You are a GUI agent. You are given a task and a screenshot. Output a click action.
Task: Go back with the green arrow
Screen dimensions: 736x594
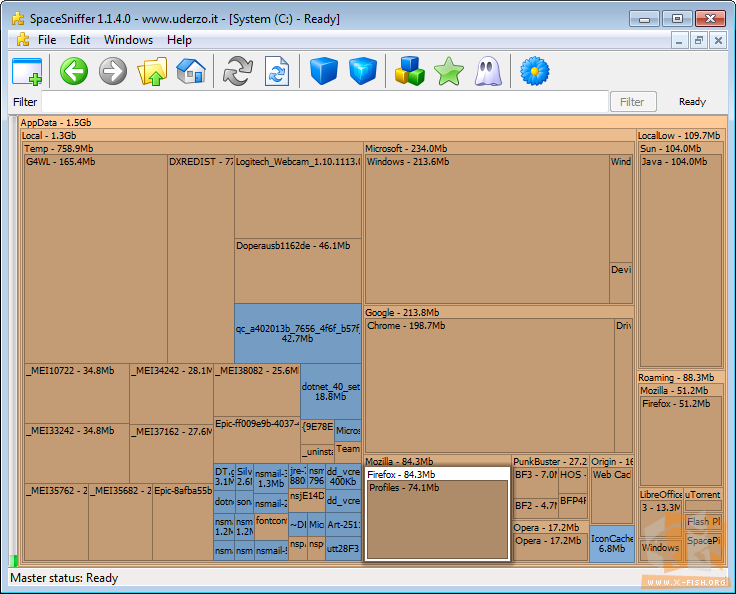(74, 71)
